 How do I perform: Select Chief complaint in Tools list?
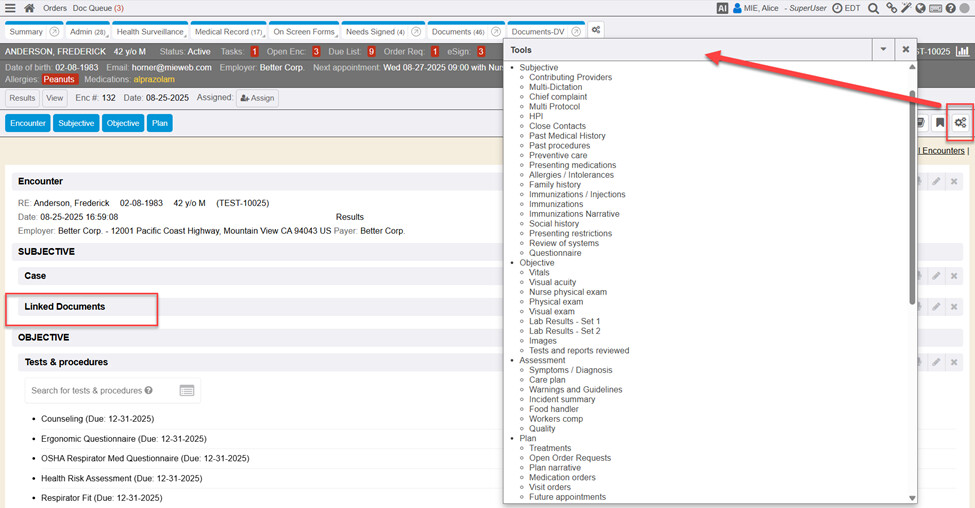coord(558,97)
